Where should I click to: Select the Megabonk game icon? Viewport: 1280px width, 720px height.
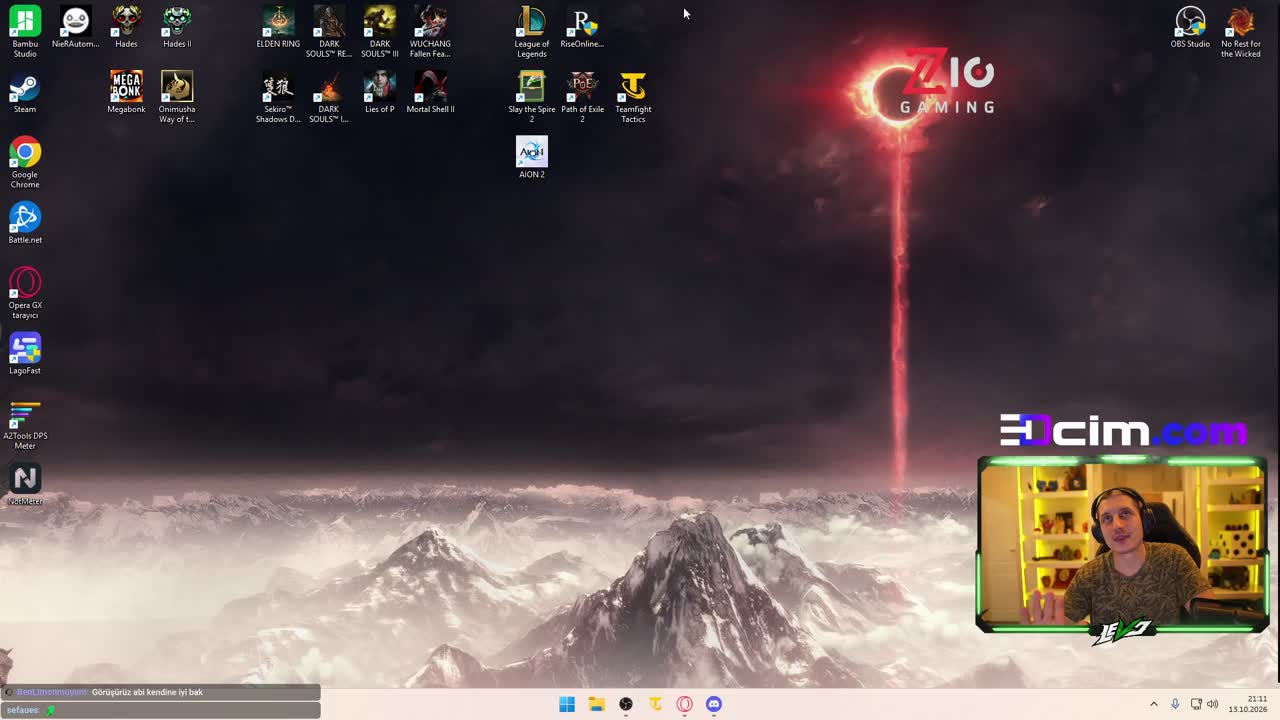pyautogui.click(x=126, y=92)
